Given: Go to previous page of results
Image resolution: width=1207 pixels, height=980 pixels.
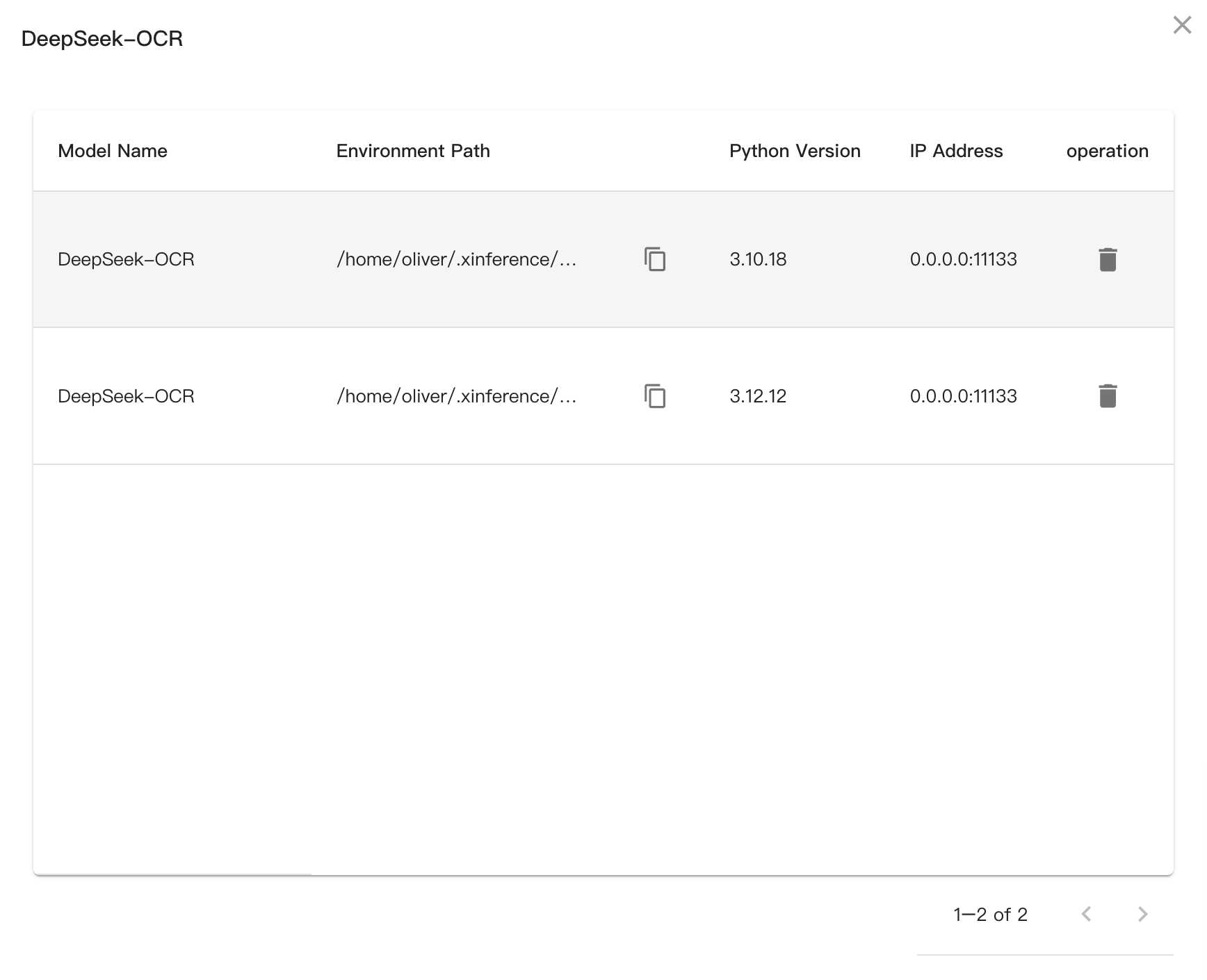Looking at the screenshot, I should click(1087, 914).
